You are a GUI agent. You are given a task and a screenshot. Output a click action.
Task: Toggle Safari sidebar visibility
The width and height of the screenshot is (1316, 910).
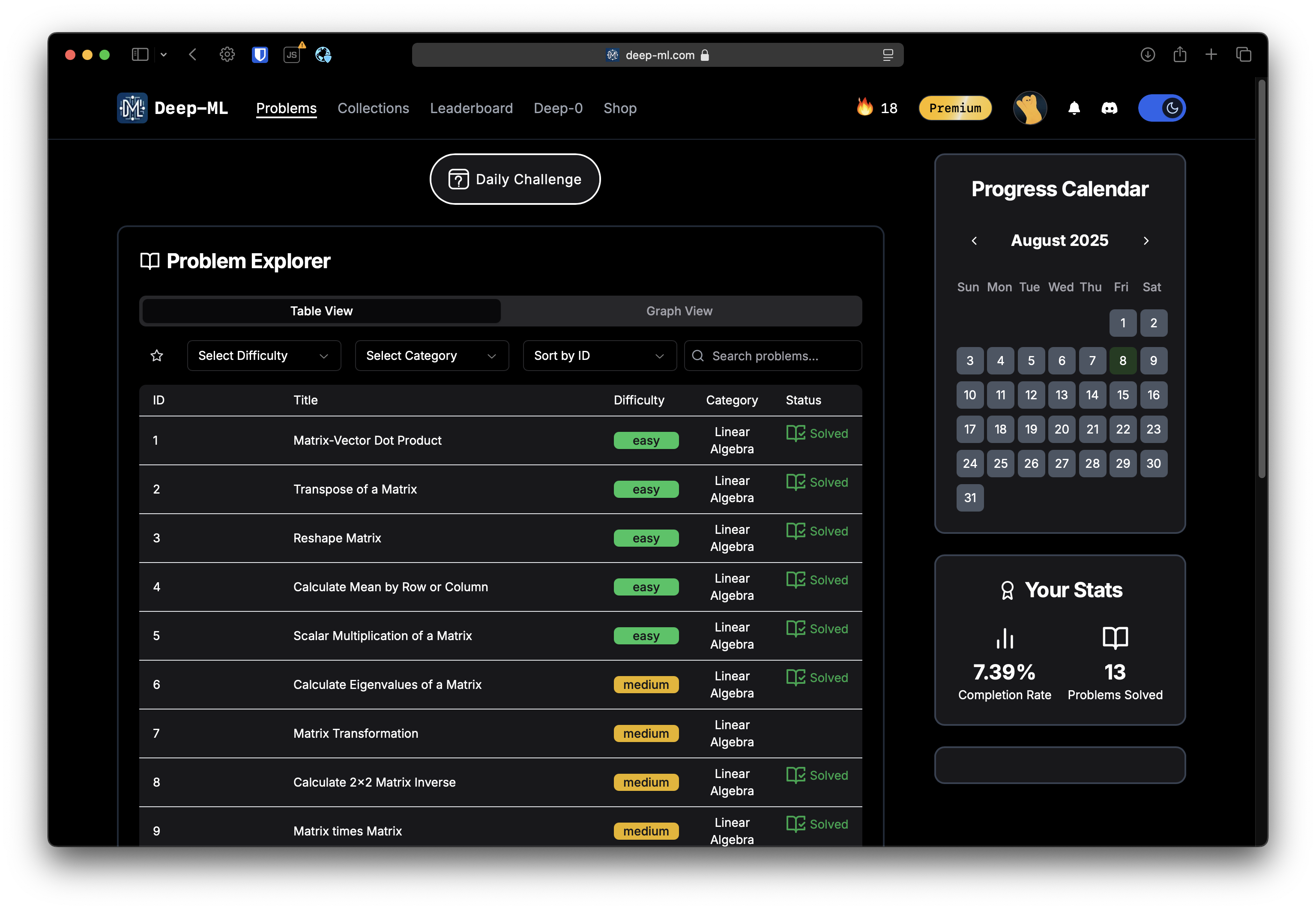[x=140, y=55]
